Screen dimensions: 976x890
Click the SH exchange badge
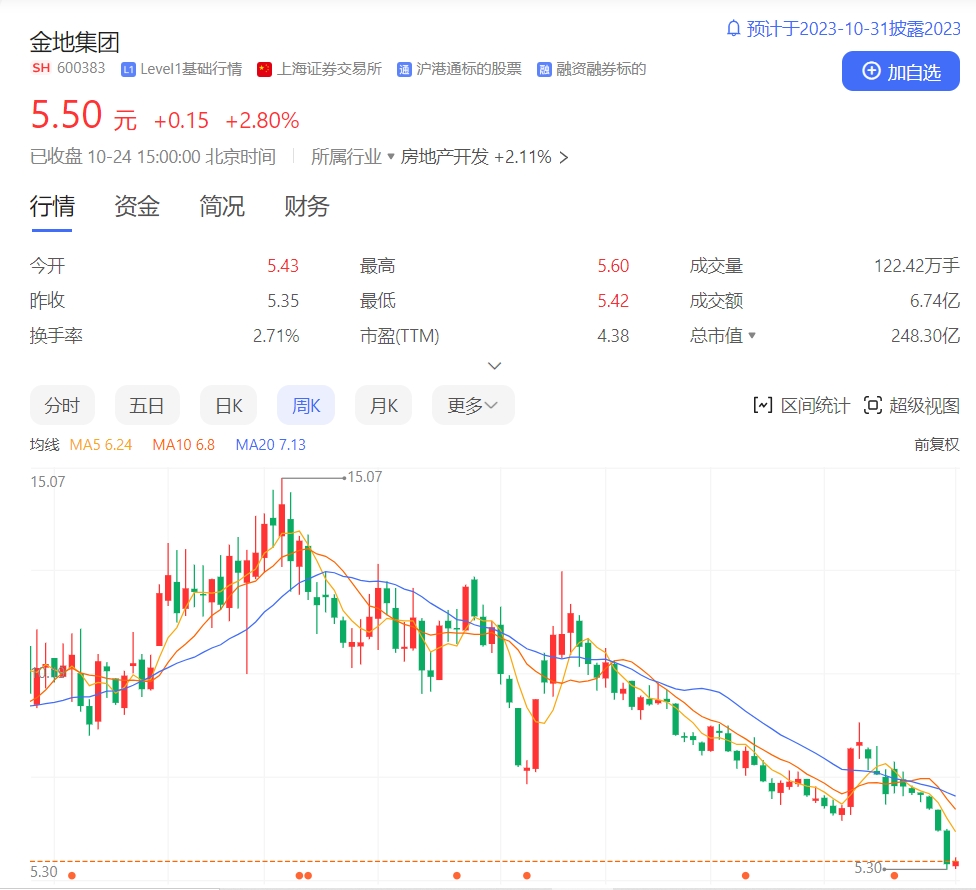41,68
